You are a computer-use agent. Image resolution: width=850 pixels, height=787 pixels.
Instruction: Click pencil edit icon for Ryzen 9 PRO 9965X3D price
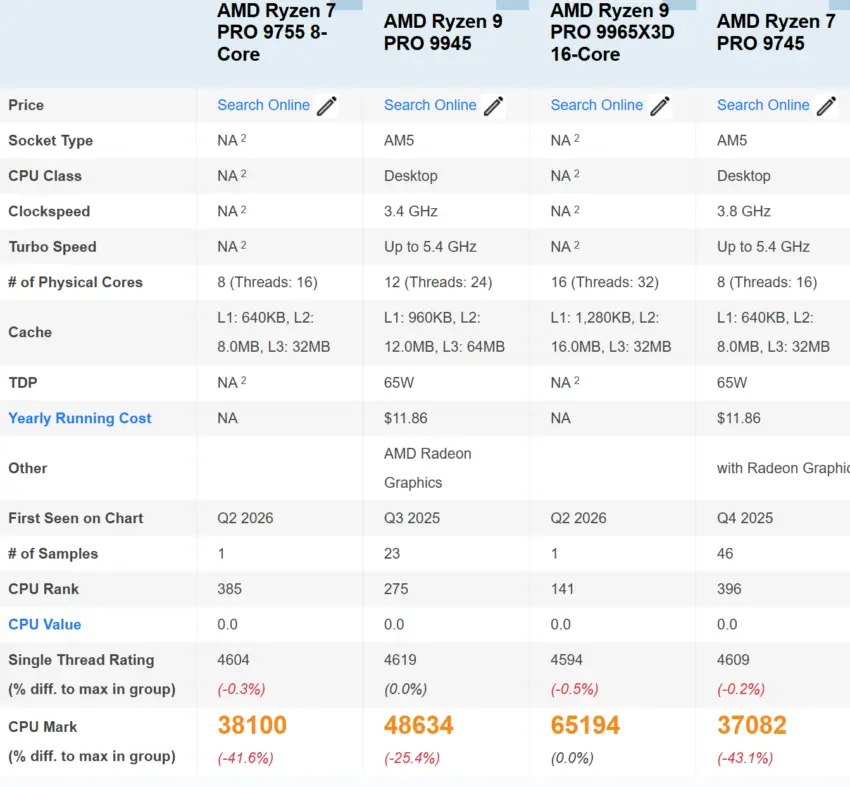coord(660,106)
